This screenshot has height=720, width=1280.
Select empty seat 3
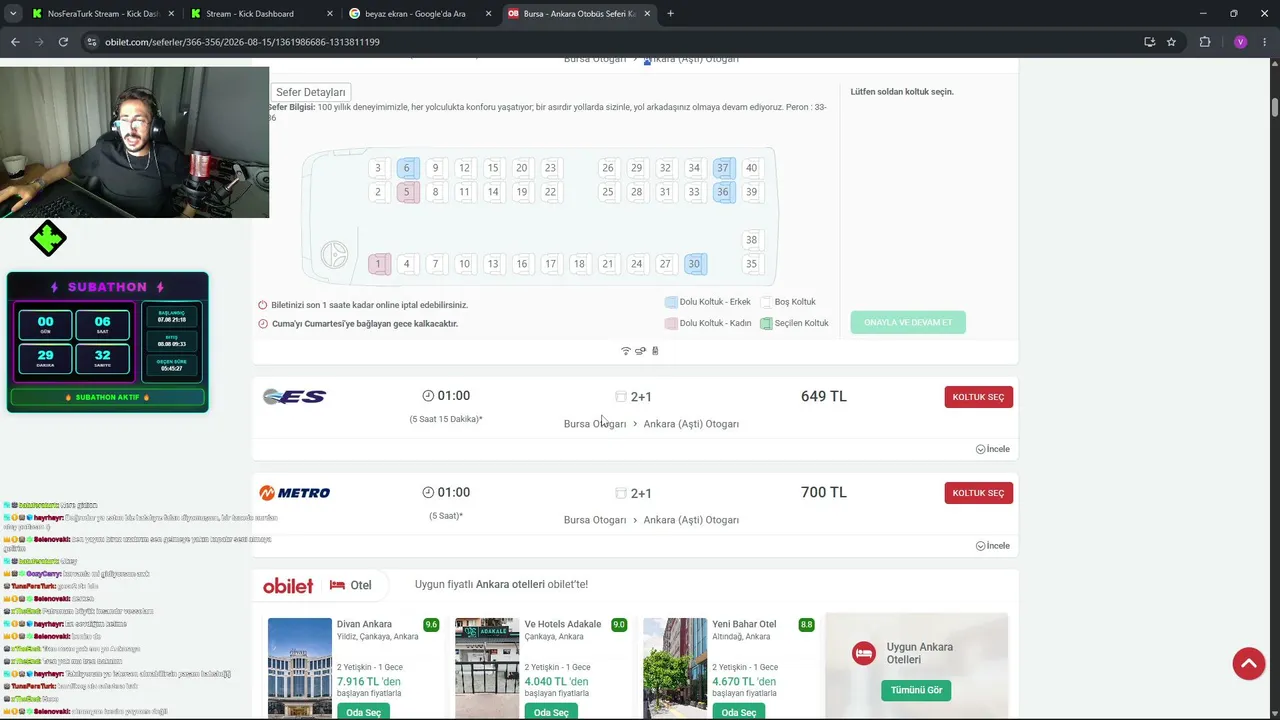378,168
